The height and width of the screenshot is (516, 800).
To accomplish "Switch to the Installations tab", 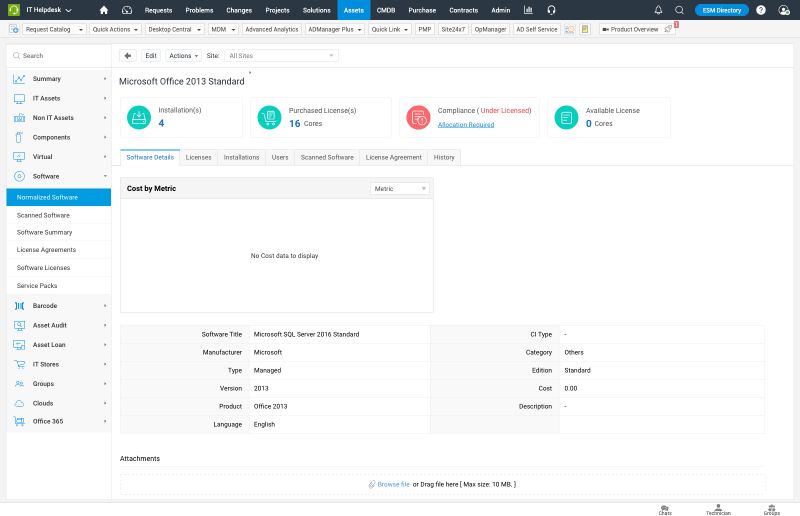I will (x=241, y=157).
